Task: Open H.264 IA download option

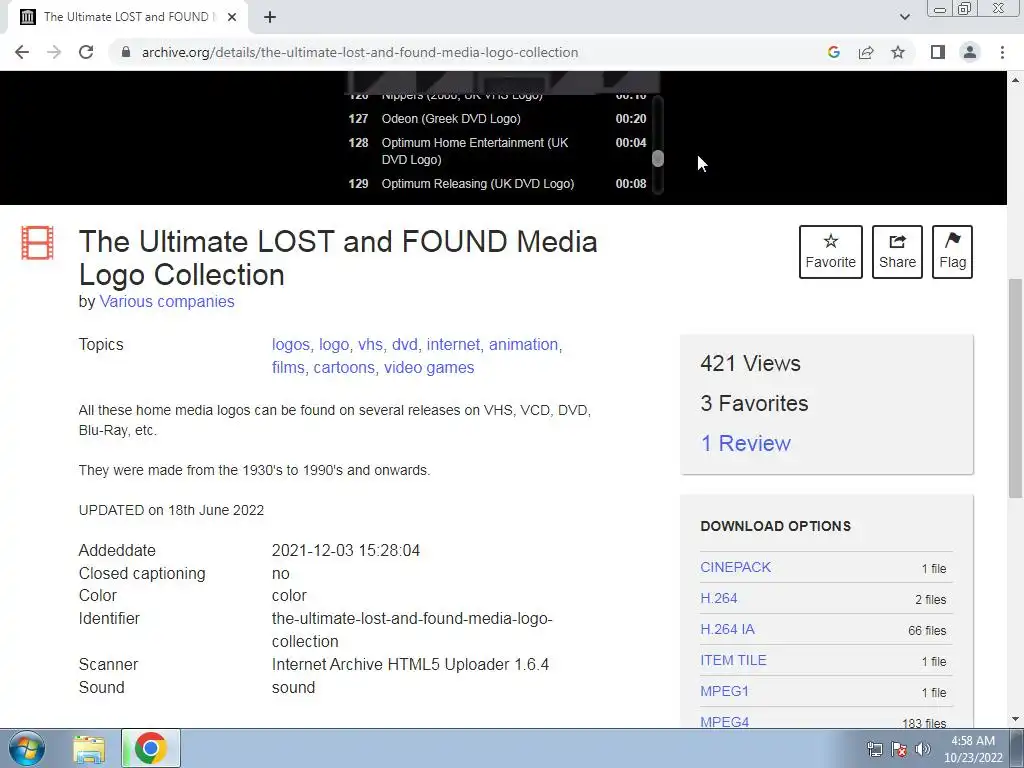Action: coord(727,630)
